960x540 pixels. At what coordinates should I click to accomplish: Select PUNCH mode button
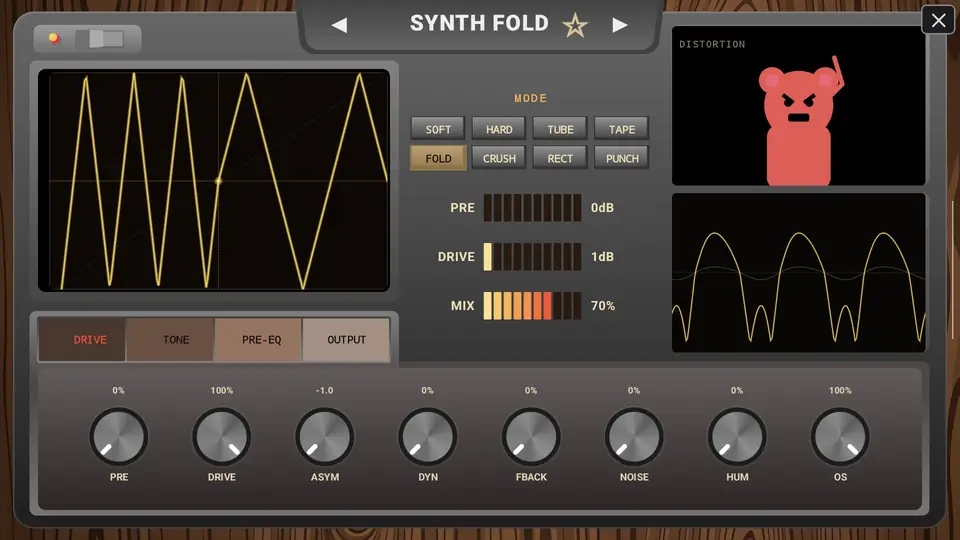(621, 159)
